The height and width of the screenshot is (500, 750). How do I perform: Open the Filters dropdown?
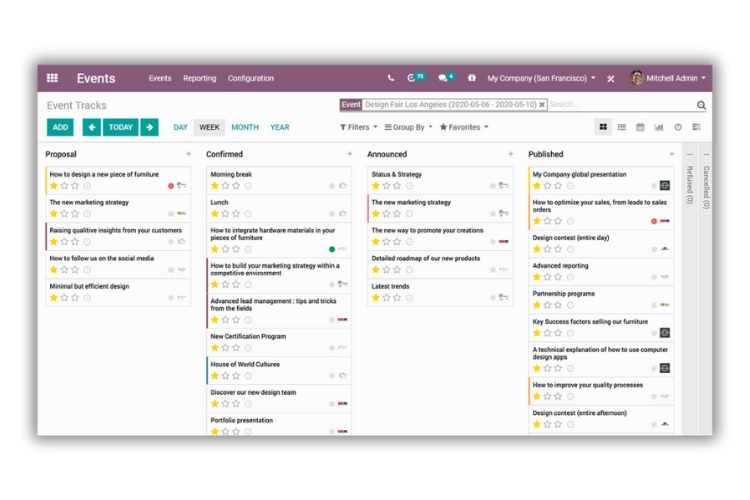coord(359,127)
